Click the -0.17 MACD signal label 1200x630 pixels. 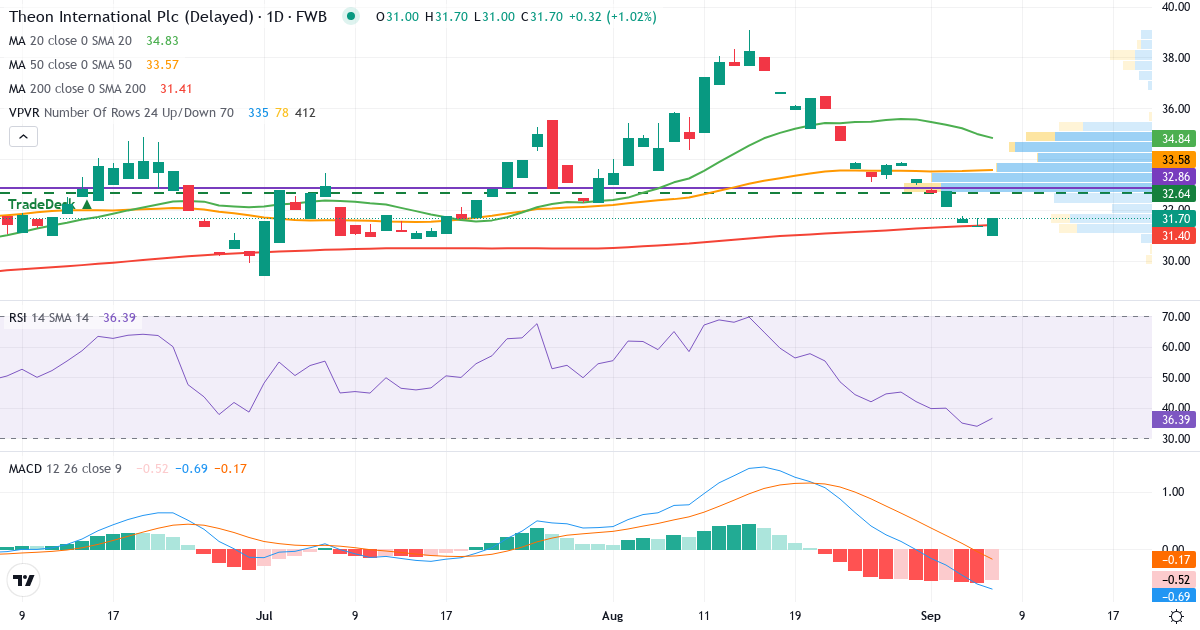point(1175,560)
